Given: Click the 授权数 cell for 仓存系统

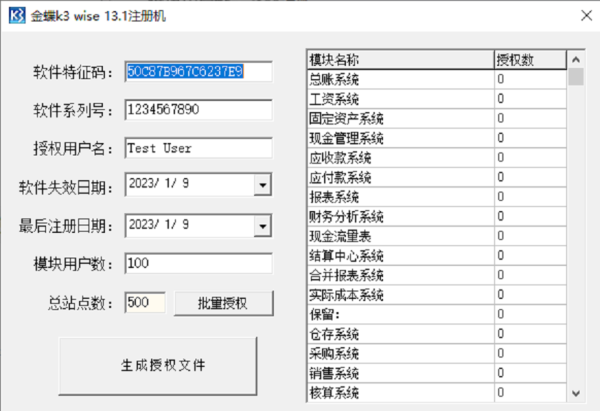Looking at the screenshot, I should point(530,334).
